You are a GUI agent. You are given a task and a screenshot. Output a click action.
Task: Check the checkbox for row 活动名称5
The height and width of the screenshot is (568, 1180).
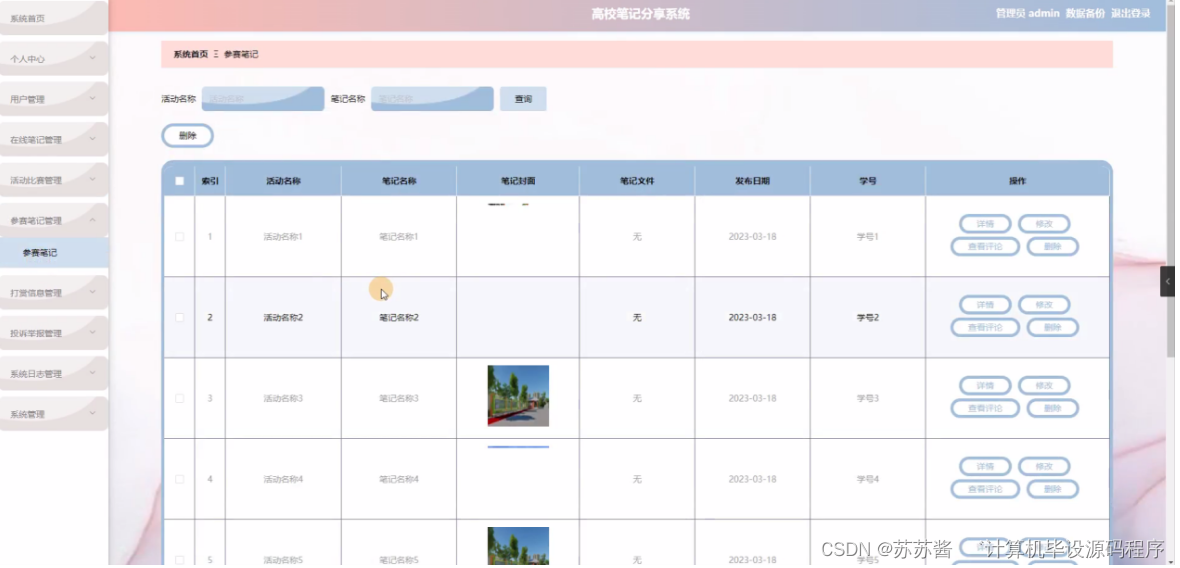coord(179,560)
